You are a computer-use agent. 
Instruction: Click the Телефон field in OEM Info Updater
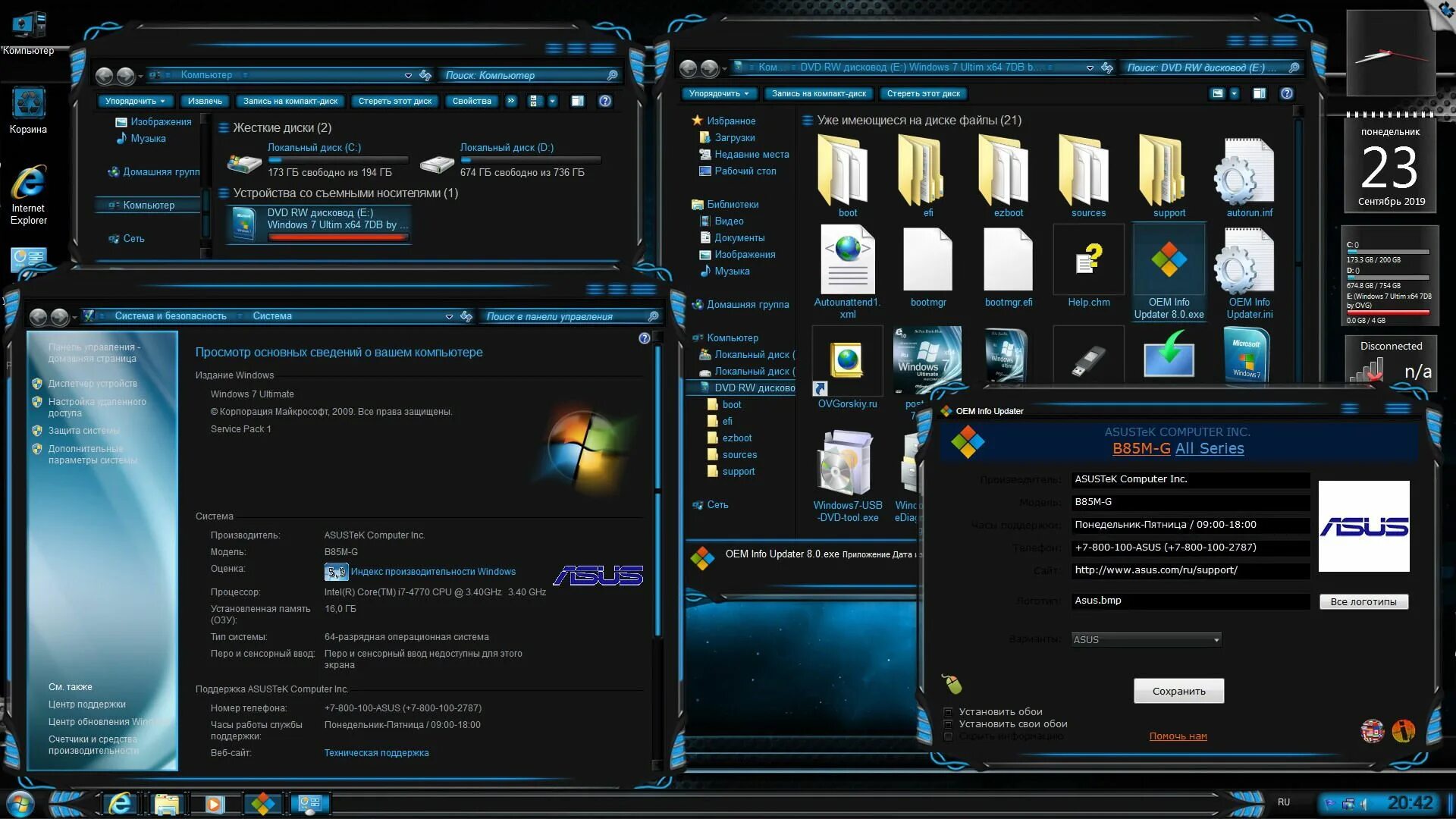coord(1191,548)
